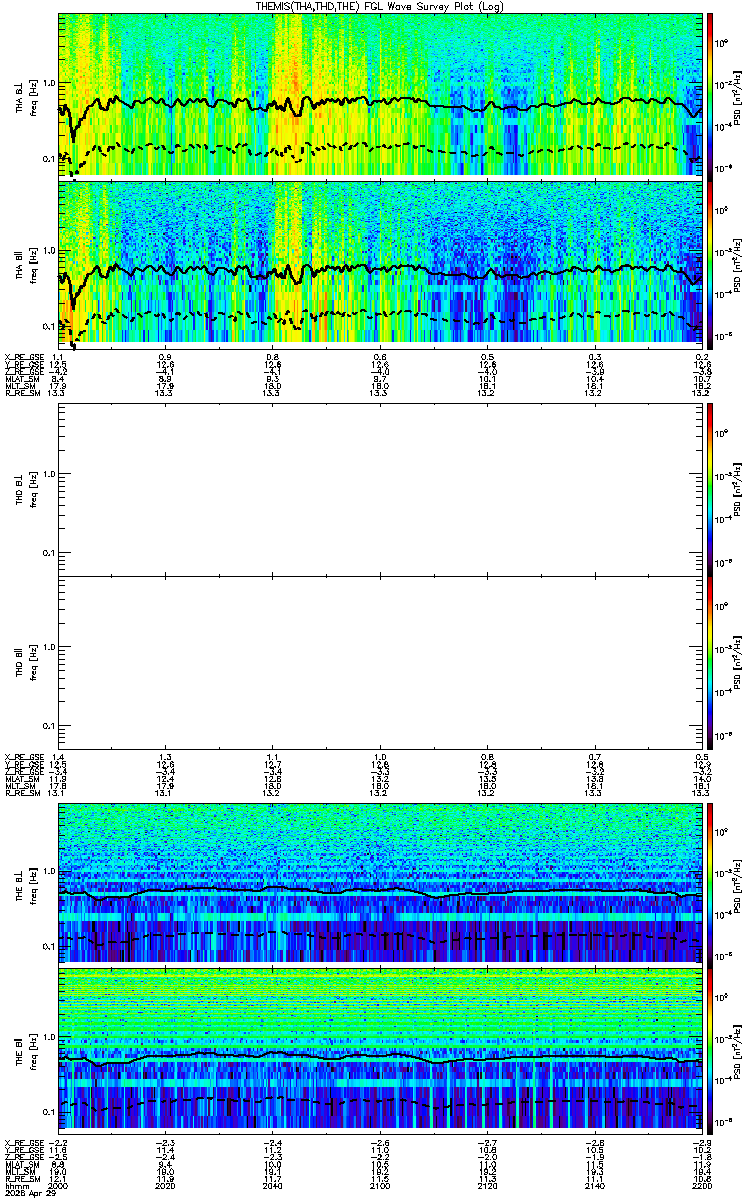Click the '0.1' frequency tick of THE B∥
The width and height of the screenshot is (750, 1200).
(48, 1112)
